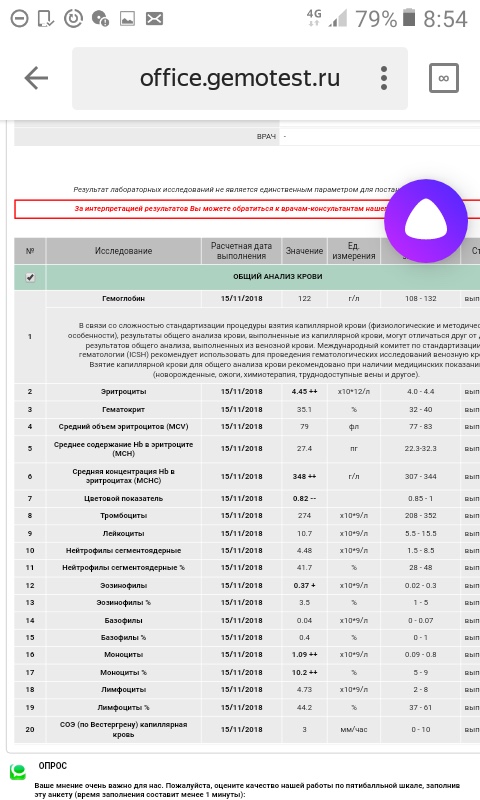Tap the Эозинофилы value 0.37 +
Viewport: 480px width, 800px height.
tap(305, 586)
